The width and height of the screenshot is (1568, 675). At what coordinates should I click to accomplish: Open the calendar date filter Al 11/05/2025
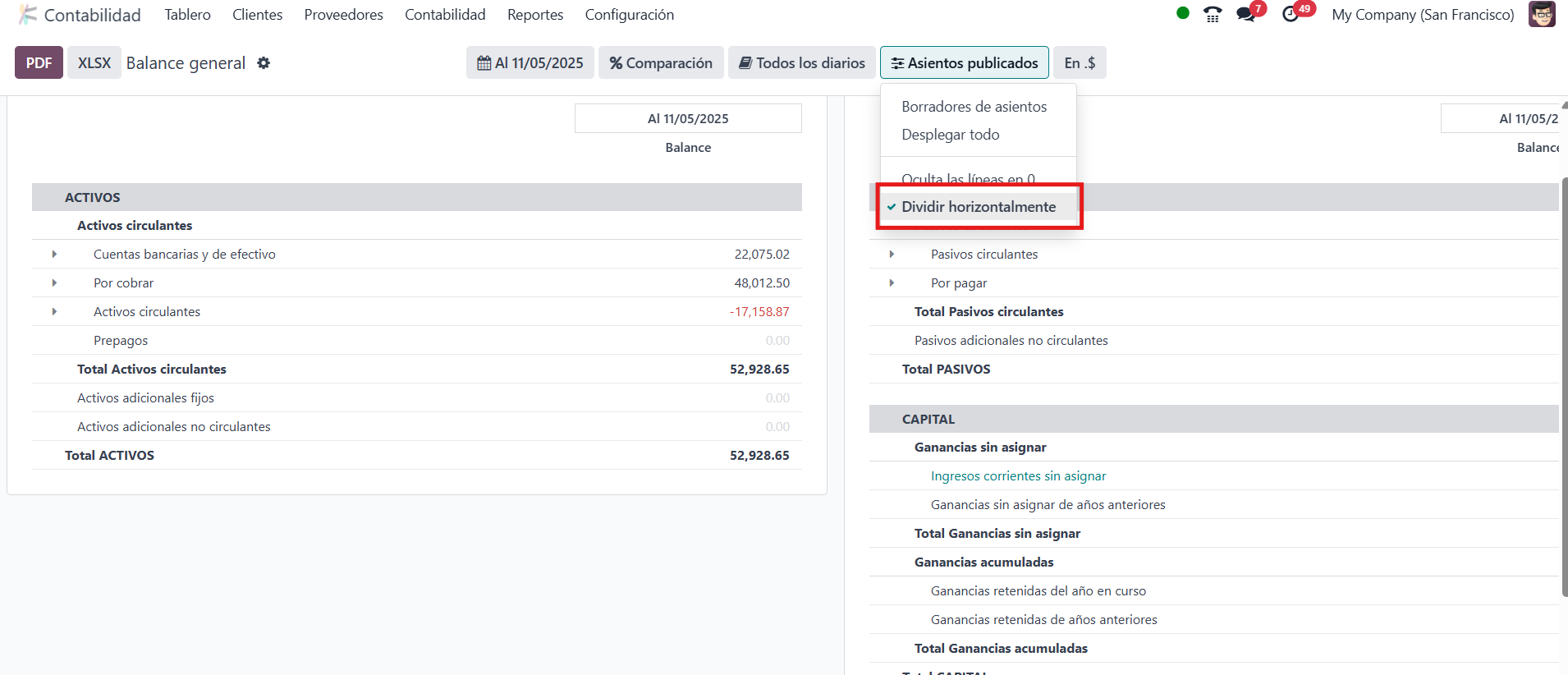tap(530, 63)
